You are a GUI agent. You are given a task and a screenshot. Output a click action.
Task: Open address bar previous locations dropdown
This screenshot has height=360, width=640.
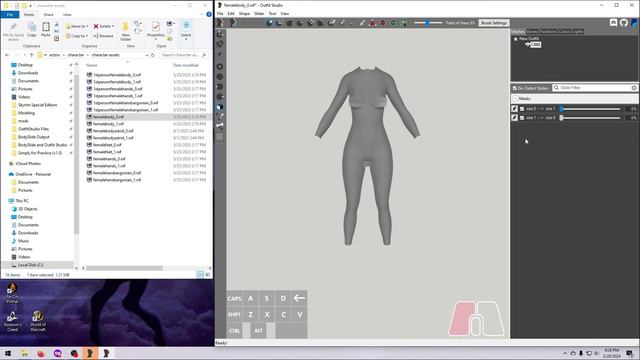point(147,55)
